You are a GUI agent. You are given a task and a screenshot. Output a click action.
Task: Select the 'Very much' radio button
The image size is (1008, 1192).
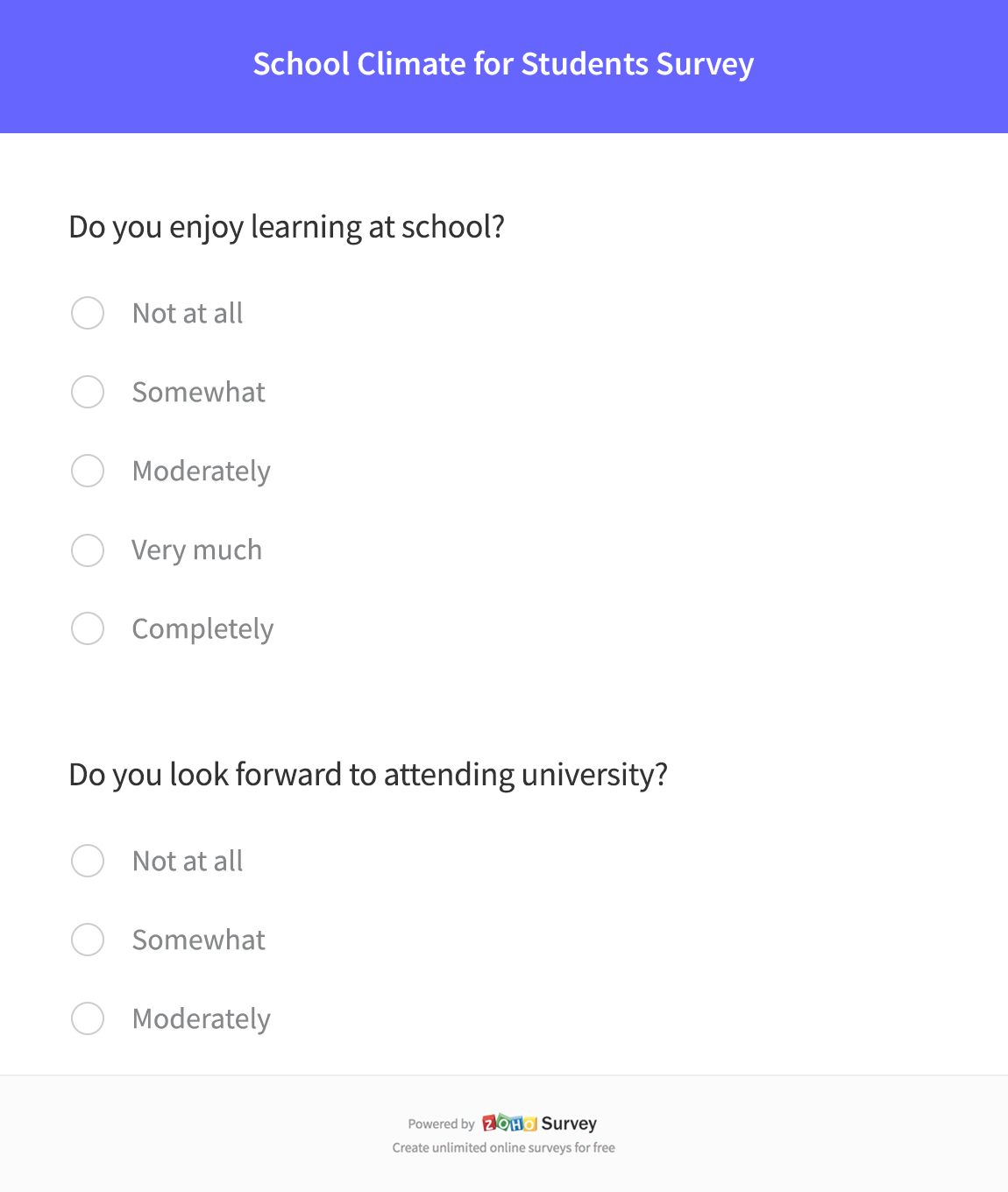pyautogui.click(x=88, y=550)
